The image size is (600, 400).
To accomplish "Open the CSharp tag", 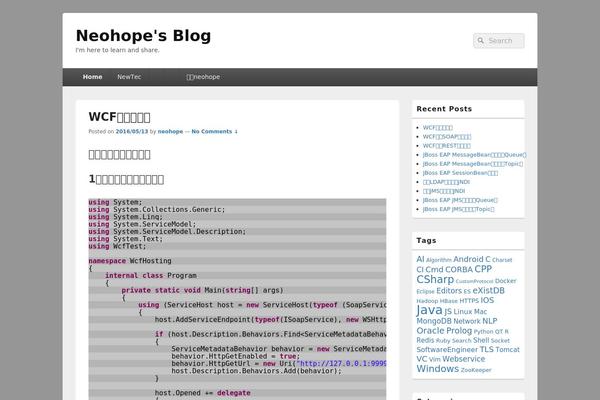I will [x=435, y=279].
